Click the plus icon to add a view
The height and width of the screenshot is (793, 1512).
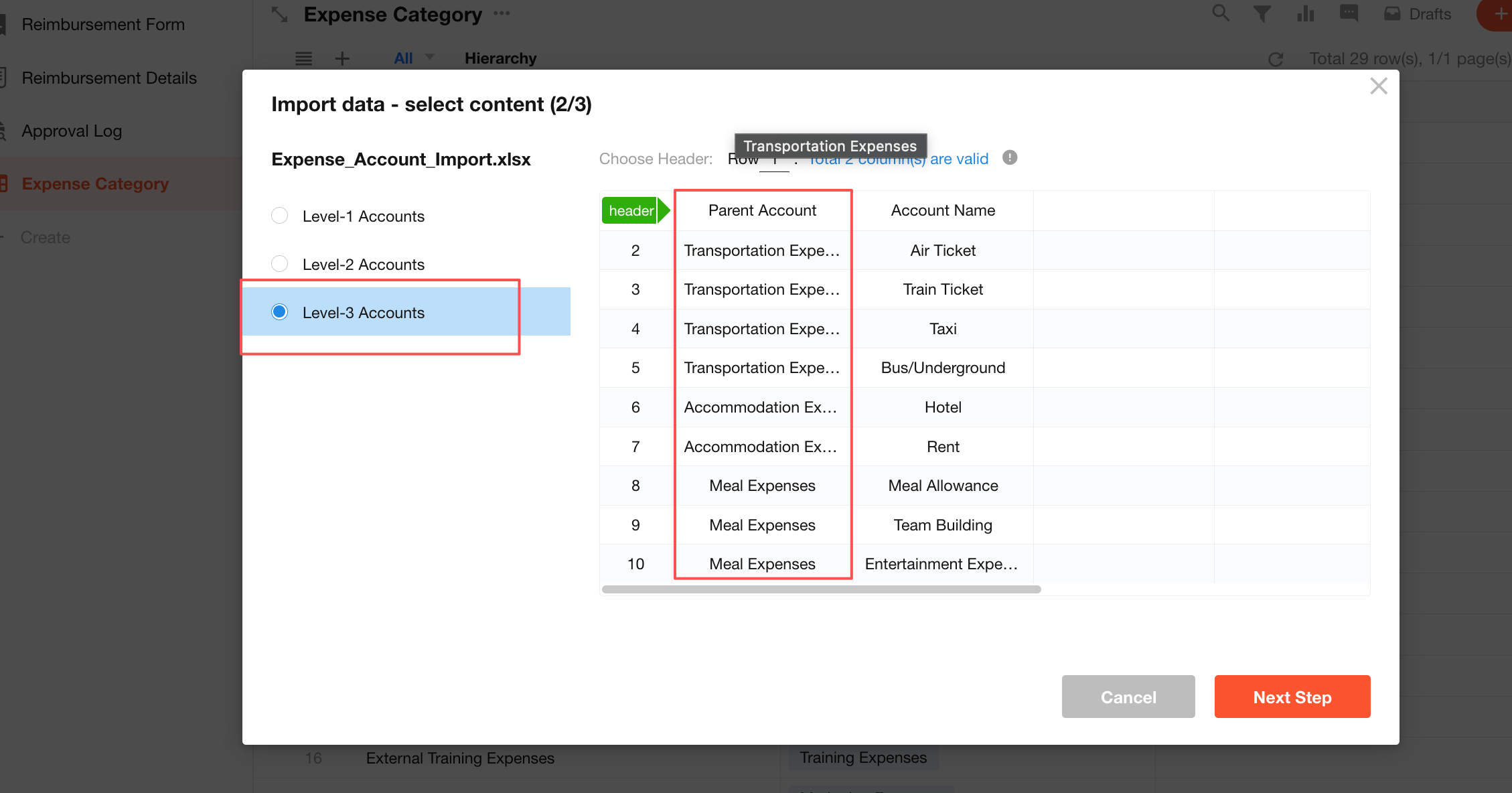tap(342, 59)
